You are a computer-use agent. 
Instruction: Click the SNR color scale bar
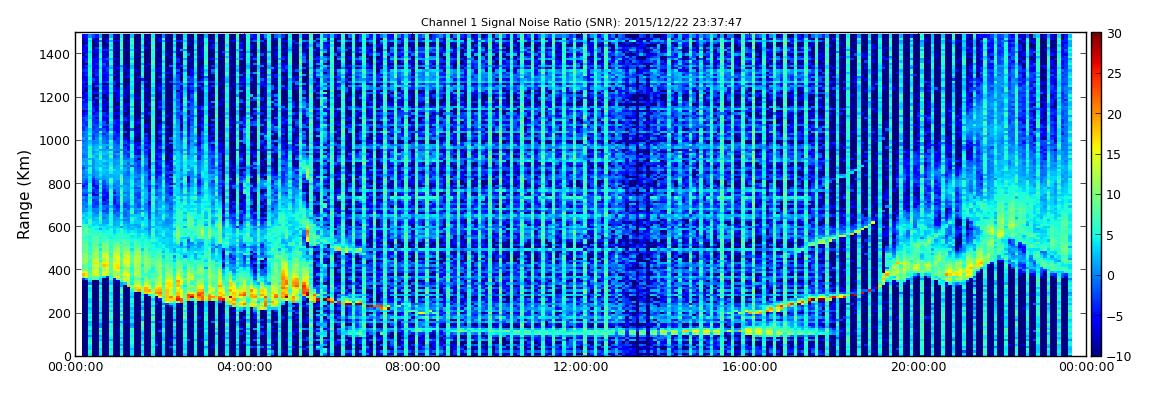coord(1096,194)
